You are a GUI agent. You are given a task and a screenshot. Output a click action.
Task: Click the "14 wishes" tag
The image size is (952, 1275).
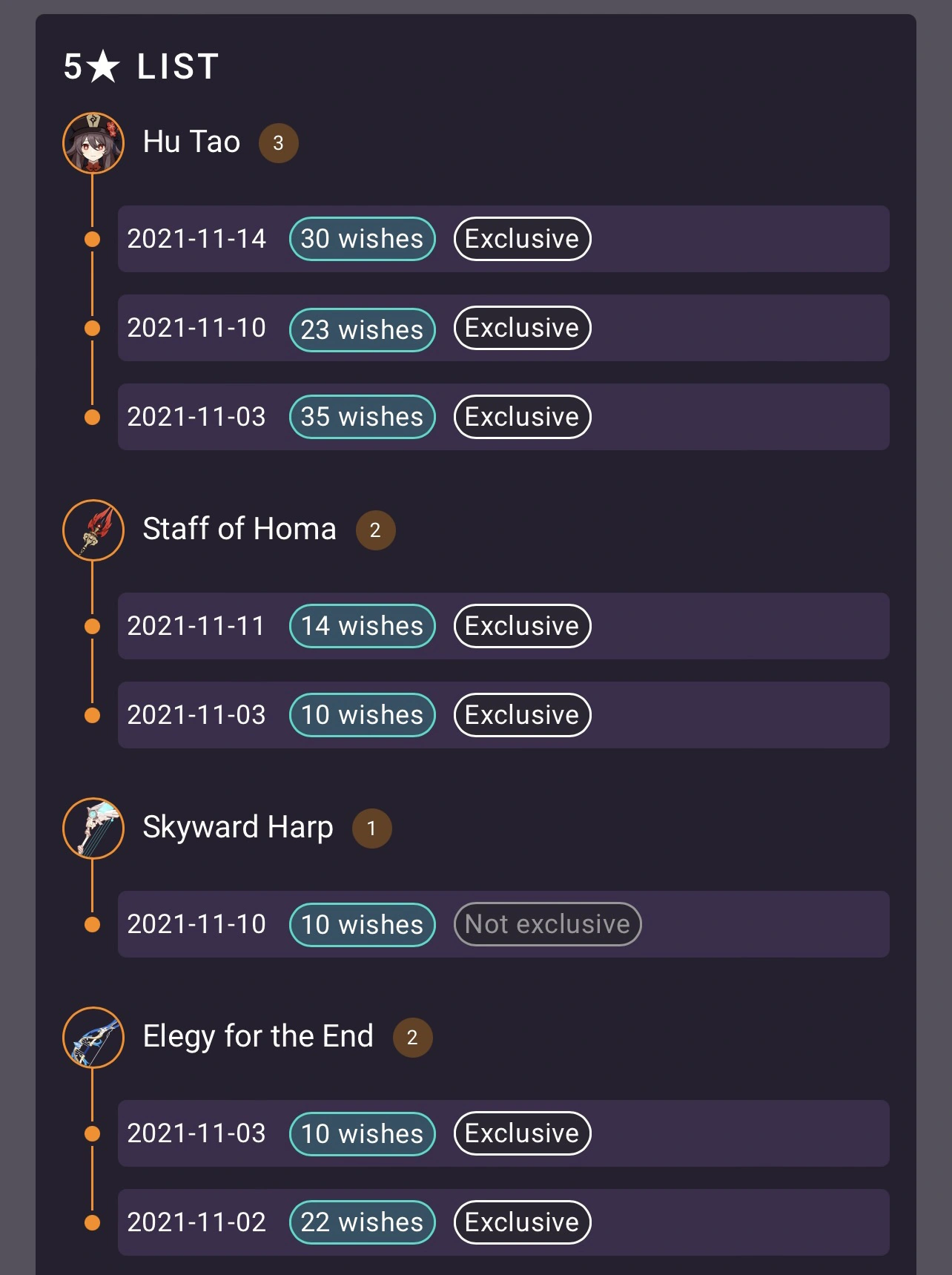[x=362, y=626]
